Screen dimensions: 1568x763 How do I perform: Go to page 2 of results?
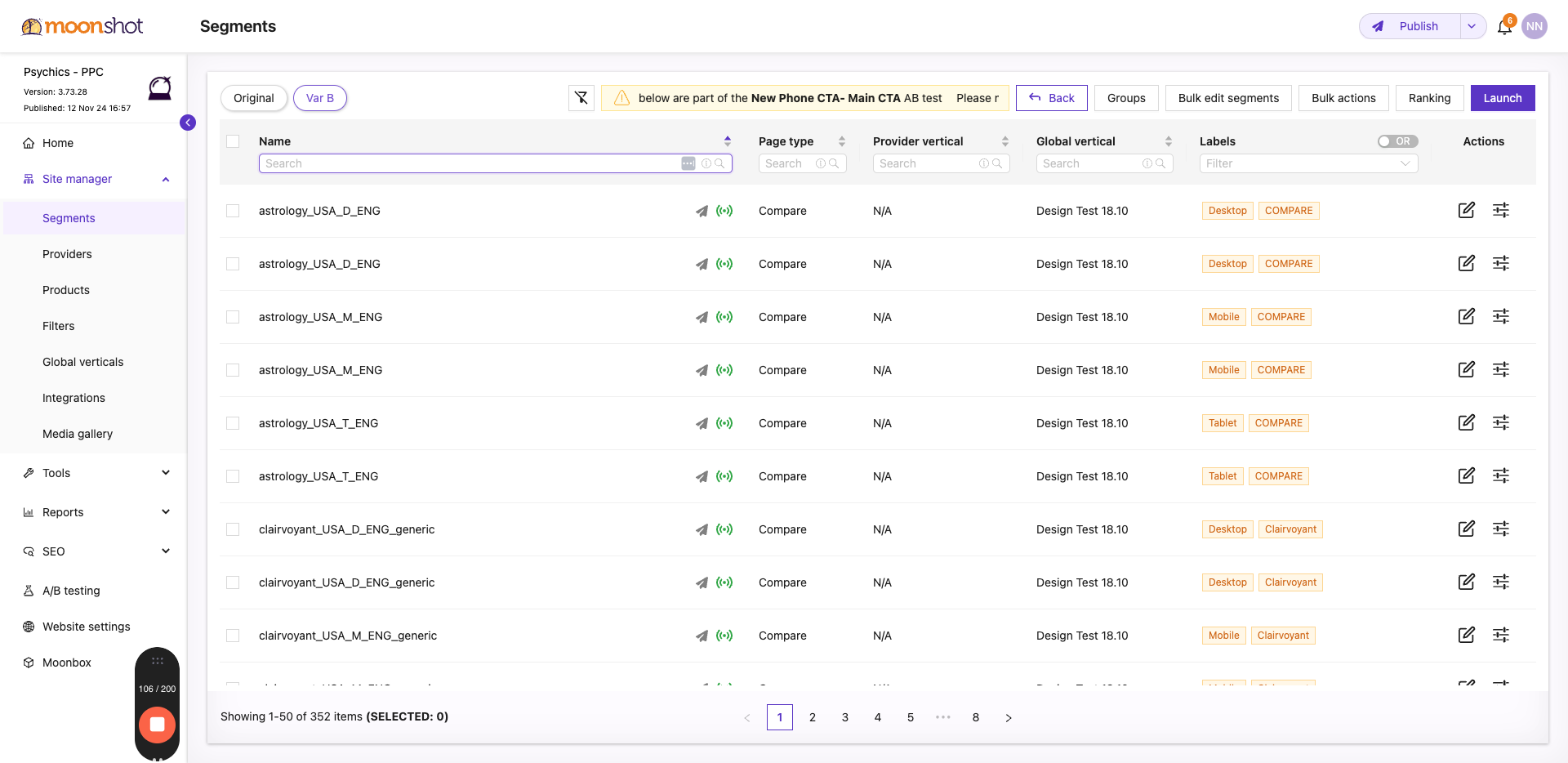point(813,717)
